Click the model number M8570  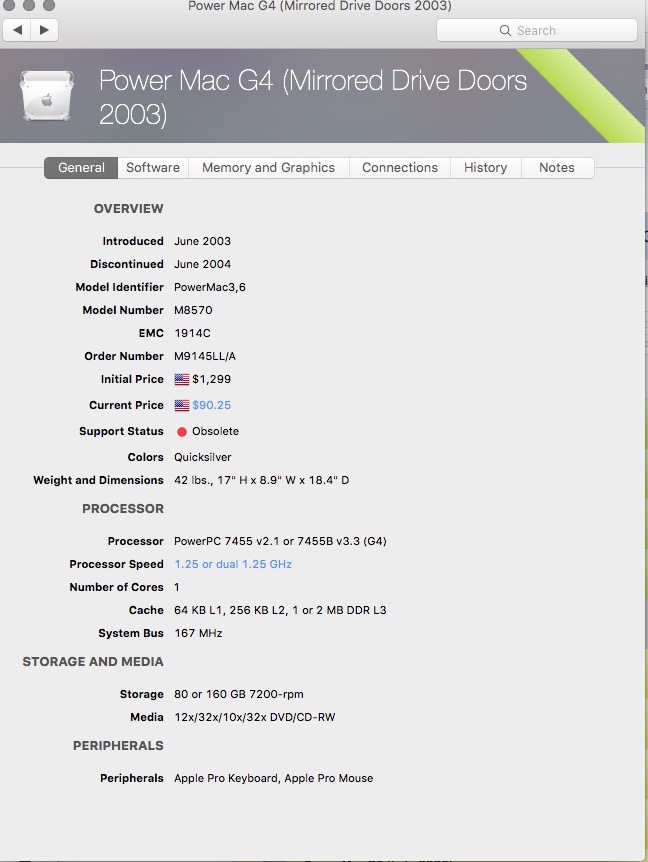193,311
